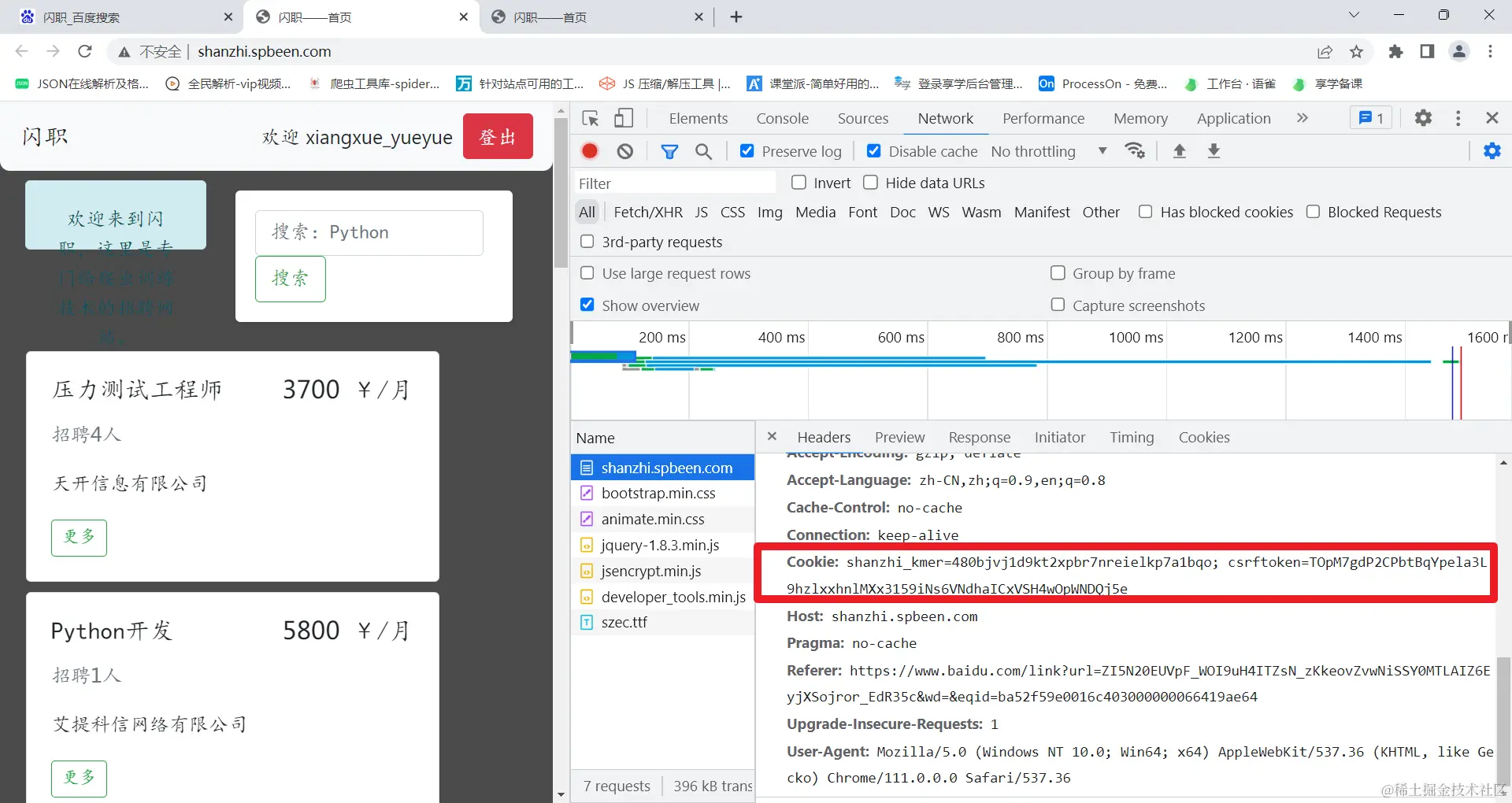Toggle the browser side panel icon
Screen dimensions: 1512x803
(1427, 51)
